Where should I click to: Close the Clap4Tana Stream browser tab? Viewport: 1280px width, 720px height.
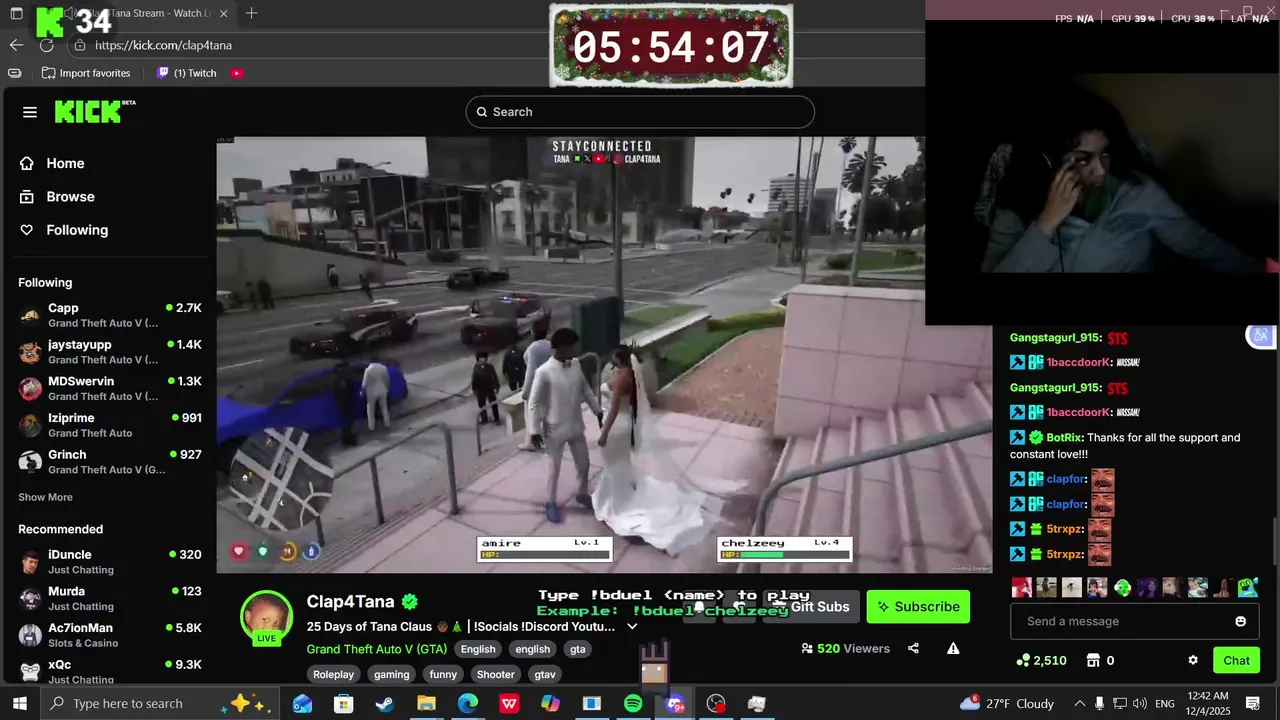click(224, 14)
